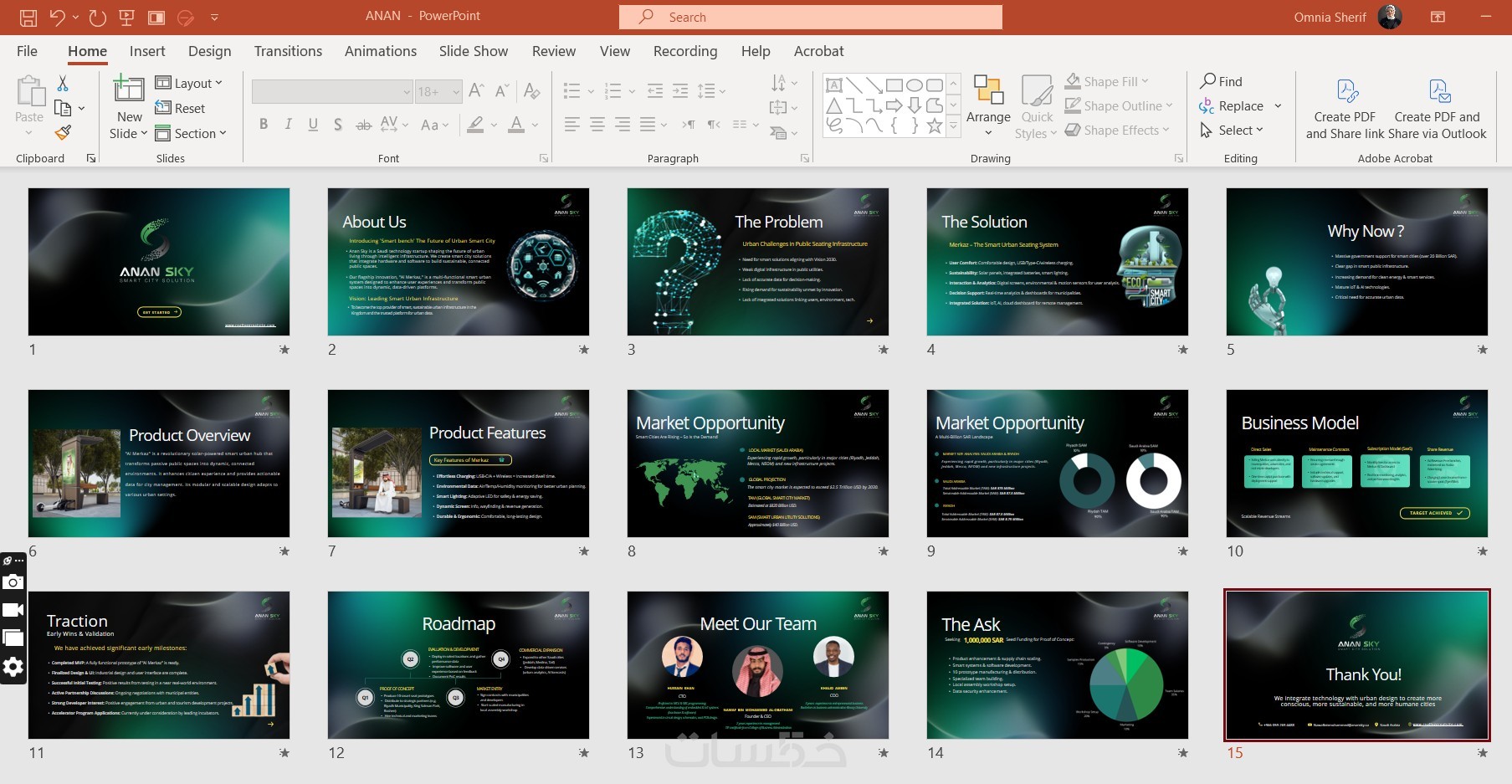Image resolution: width=1512 pixels, height=784 pixels.
Task: Click the Find button
Action: point(1222,81)
